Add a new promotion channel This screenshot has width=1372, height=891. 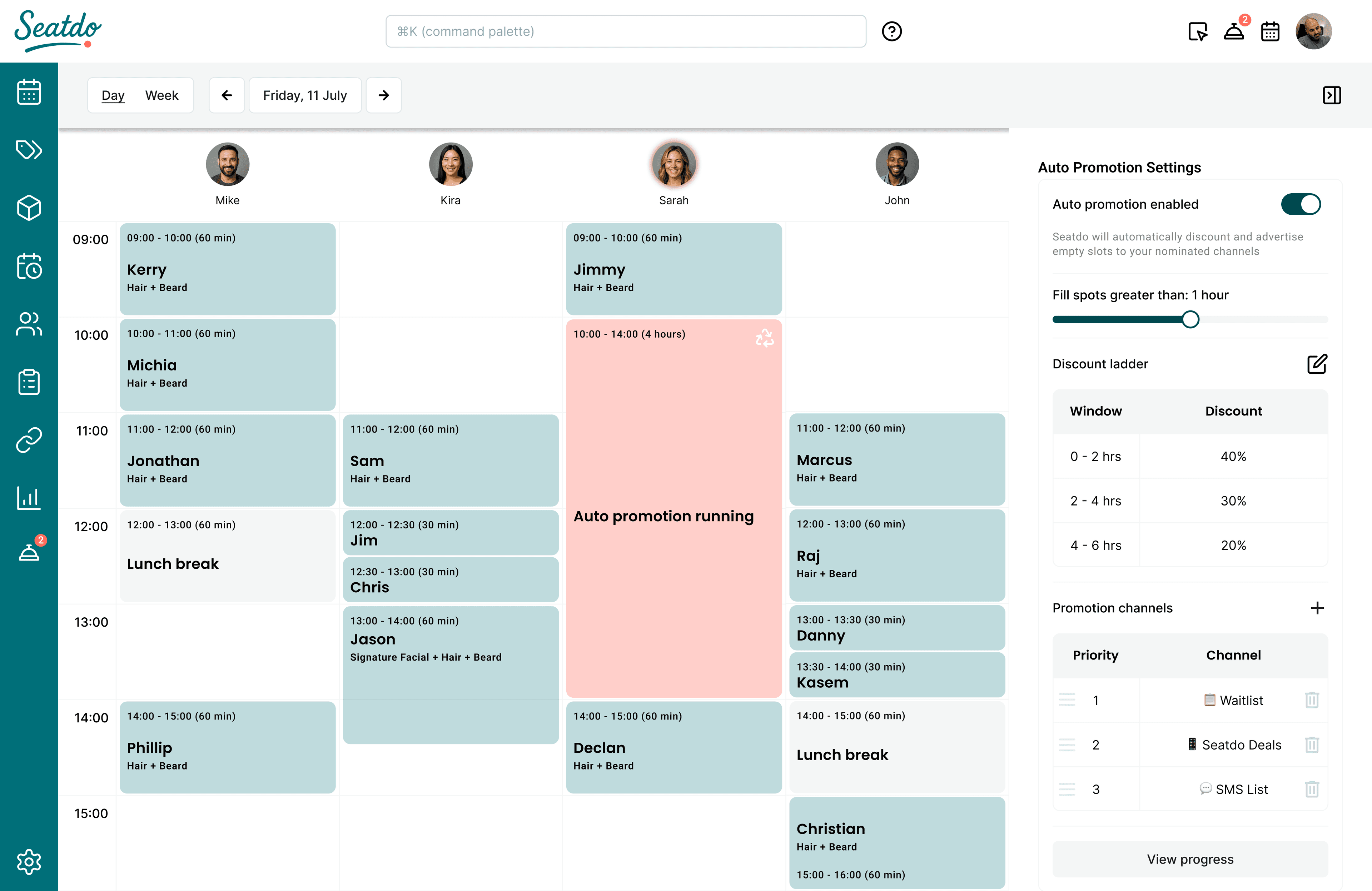[x=1317, y=608]
